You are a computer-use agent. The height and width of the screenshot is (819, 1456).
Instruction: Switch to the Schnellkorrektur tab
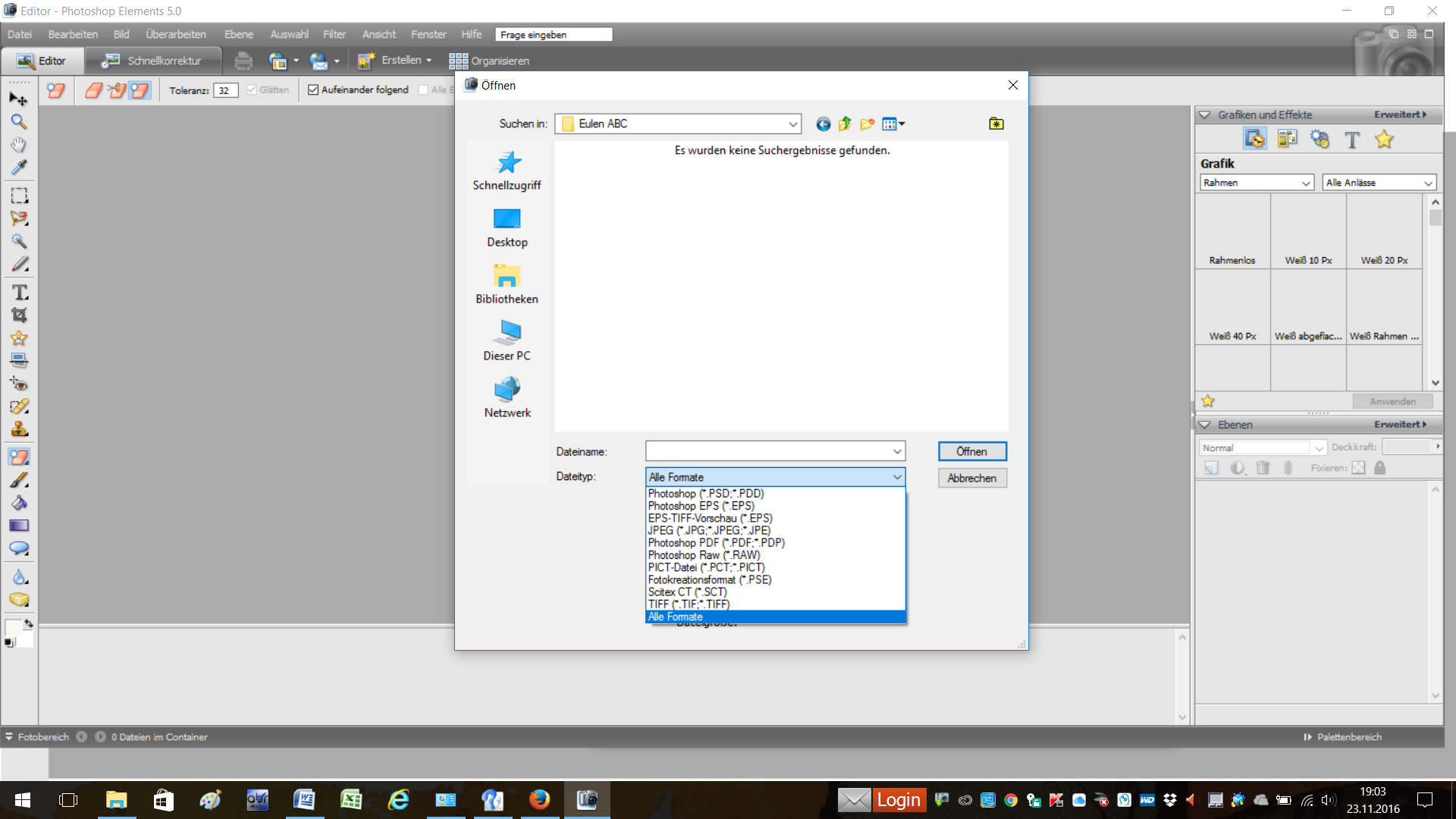[x=153, y=61]
